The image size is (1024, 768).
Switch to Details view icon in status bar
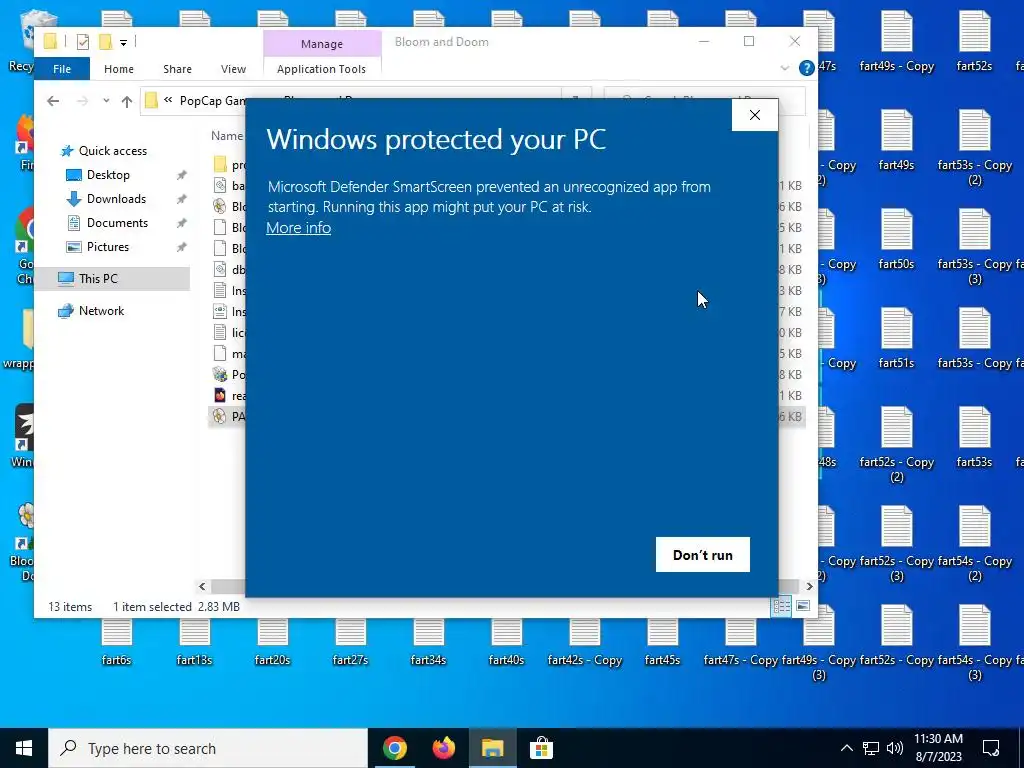pyautogui.click(x=781, y=606)
